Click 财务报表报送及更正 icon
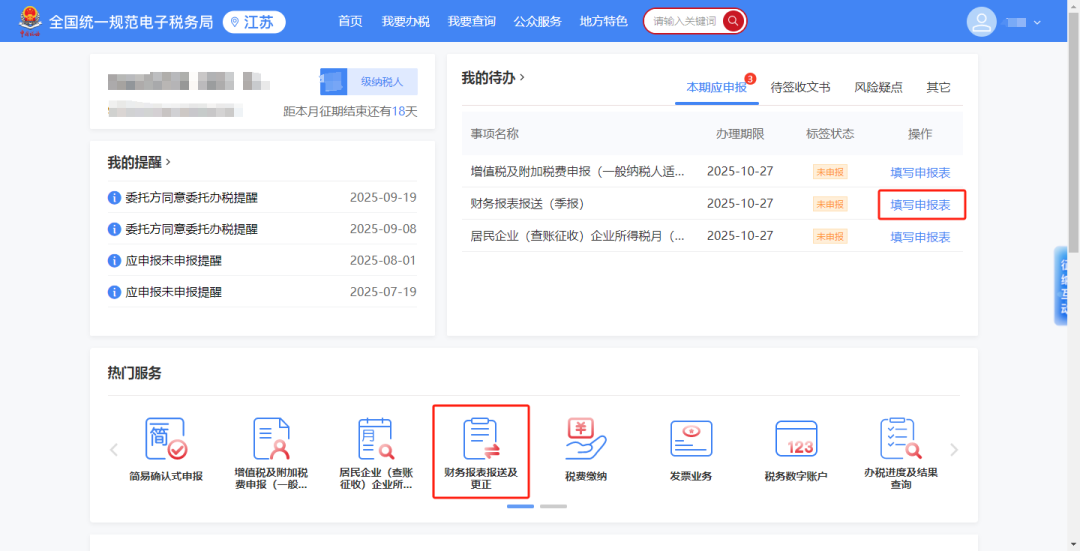The width and height of the screenshot is (1080, 551). coord(481,440)
